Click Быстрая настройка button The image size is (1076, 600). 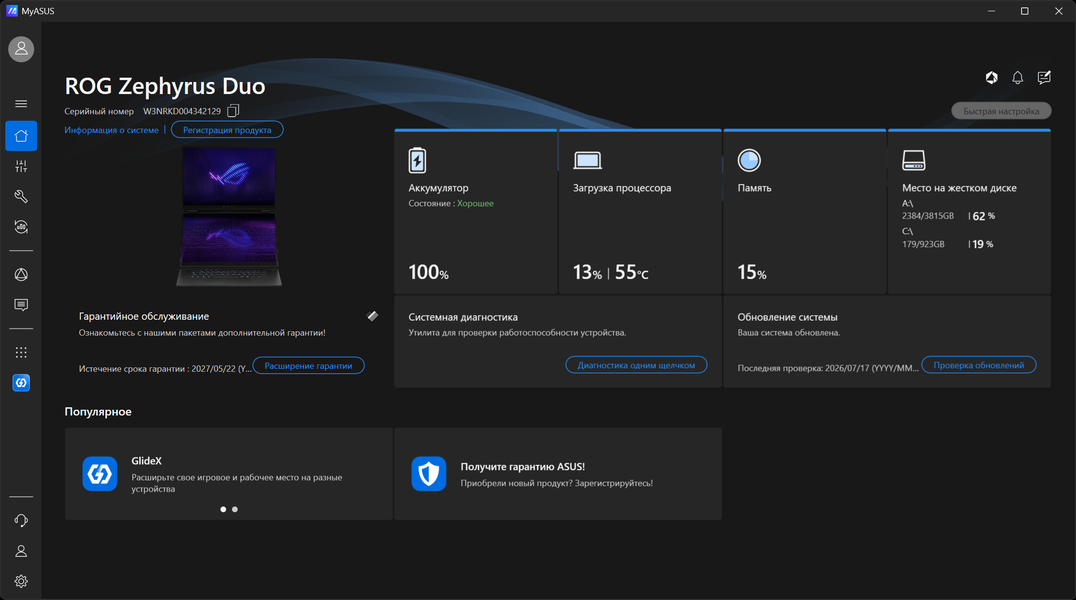(x=1001, y=111)
